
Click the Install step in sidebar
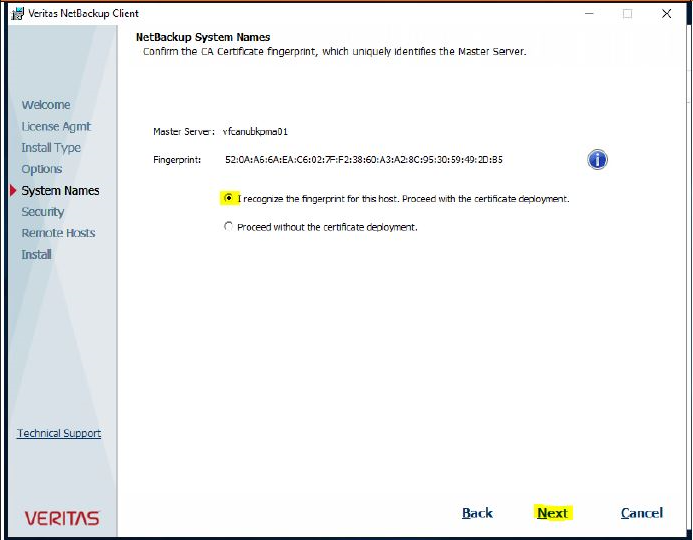[36, 255]
